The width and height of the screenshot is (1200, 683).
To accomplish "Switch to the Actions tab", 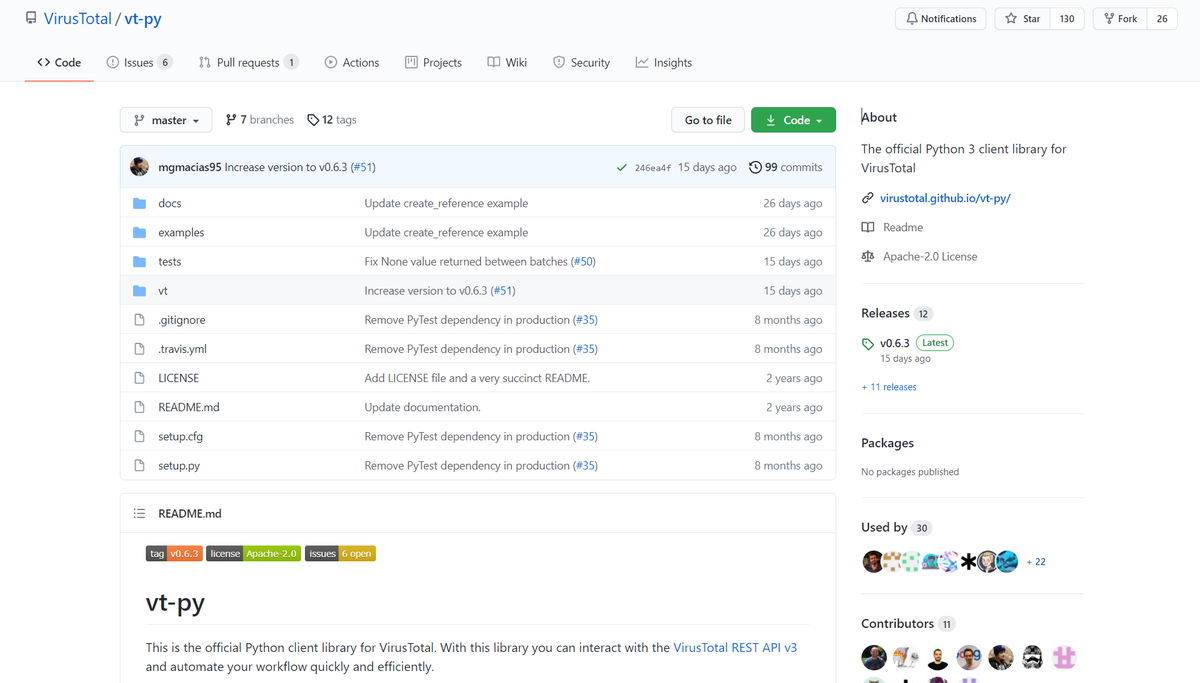I will pyautogui.click(x=352, y=62).
